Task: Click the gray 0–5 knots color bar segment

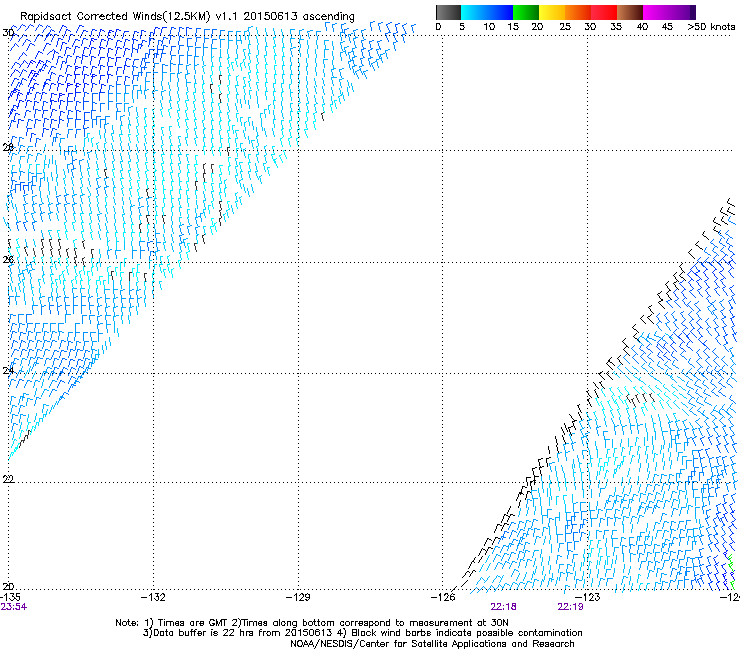Action: [x=448, y=12]
